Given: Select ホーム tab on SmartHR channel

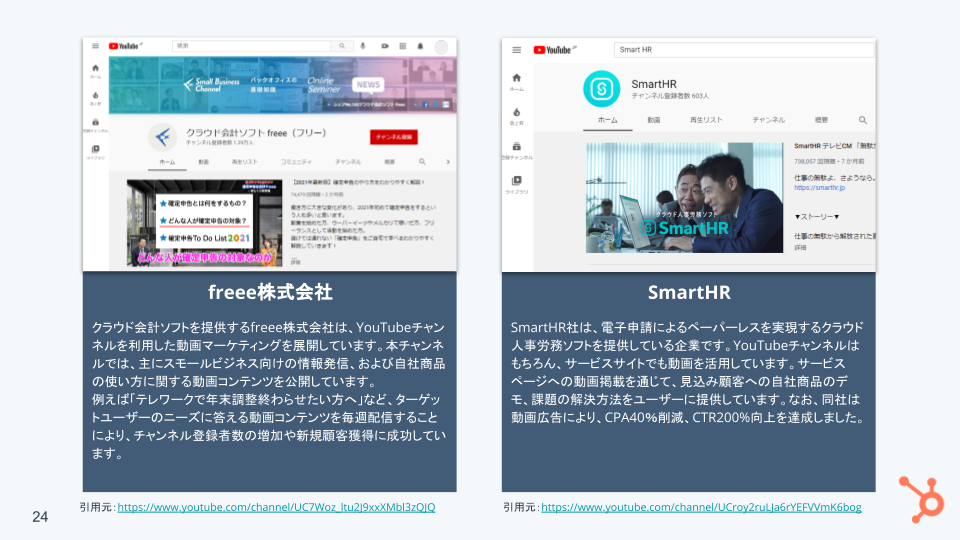Looking at the screenshot, I should (x=607, y=120).
